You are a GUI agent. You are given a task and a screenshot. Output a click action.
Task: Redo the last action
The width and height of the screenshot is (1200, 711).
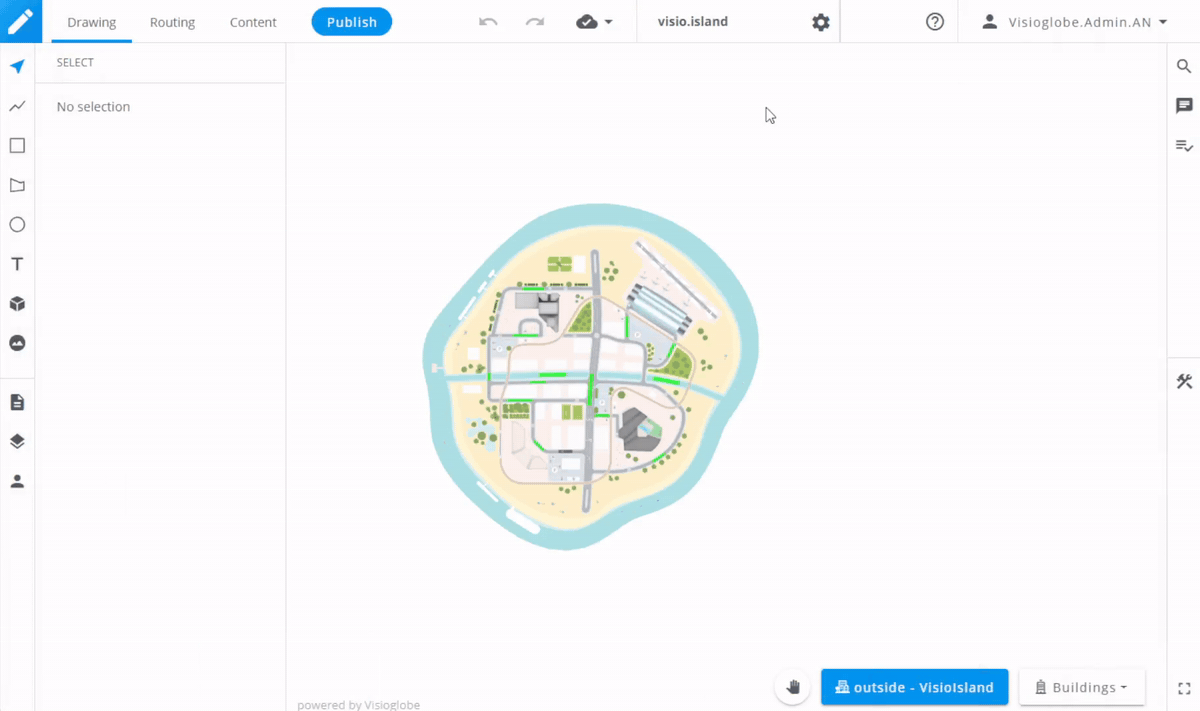(x=535, y=22)
